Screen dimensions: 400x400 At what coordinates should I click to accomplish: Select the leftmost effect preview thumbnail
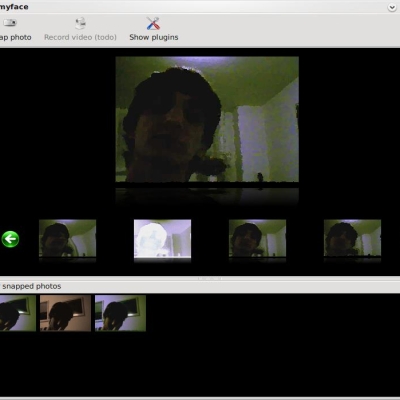(x=67, y=238)
